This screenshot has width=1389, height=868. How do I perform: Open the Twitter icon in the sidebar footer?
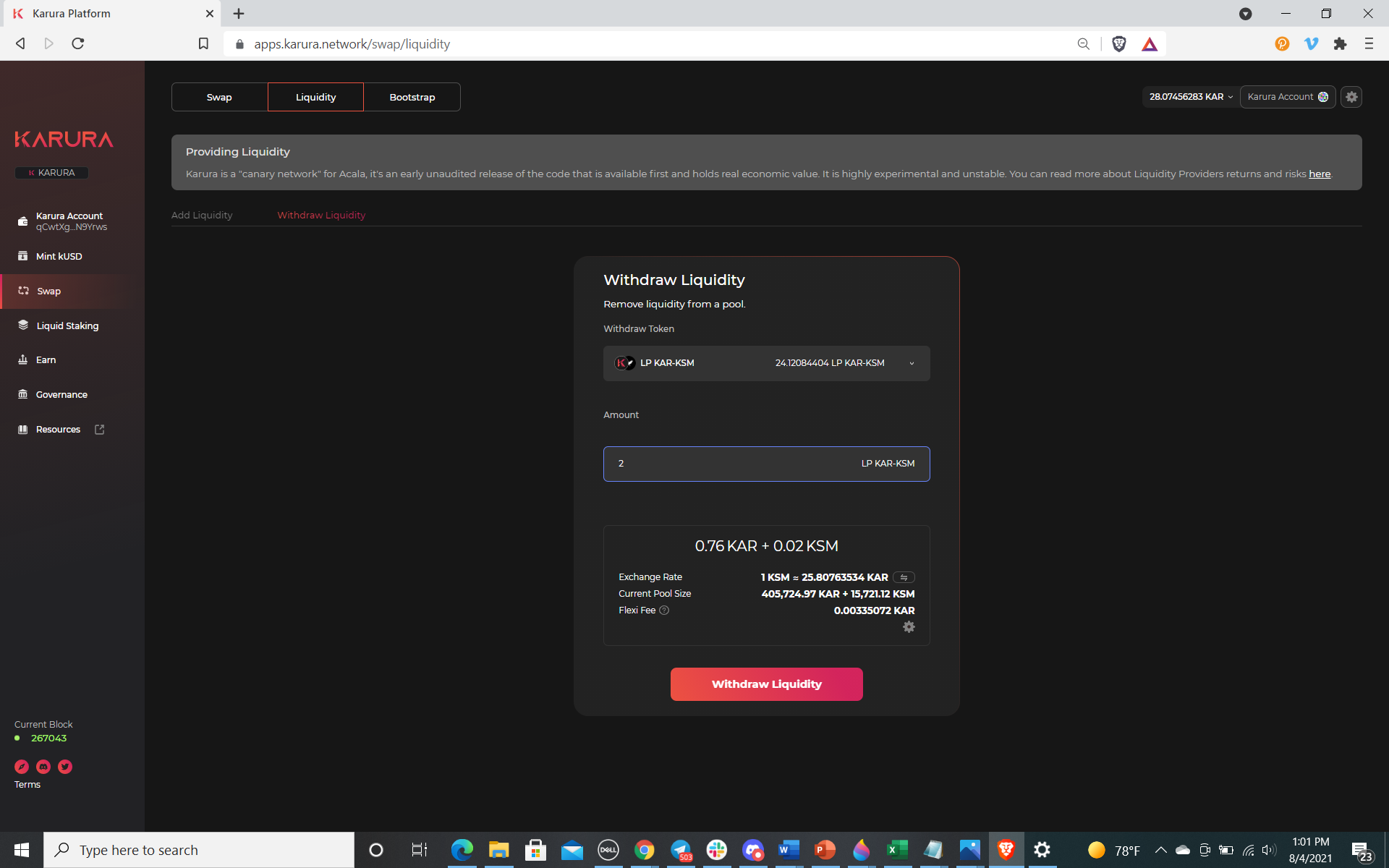65,767
